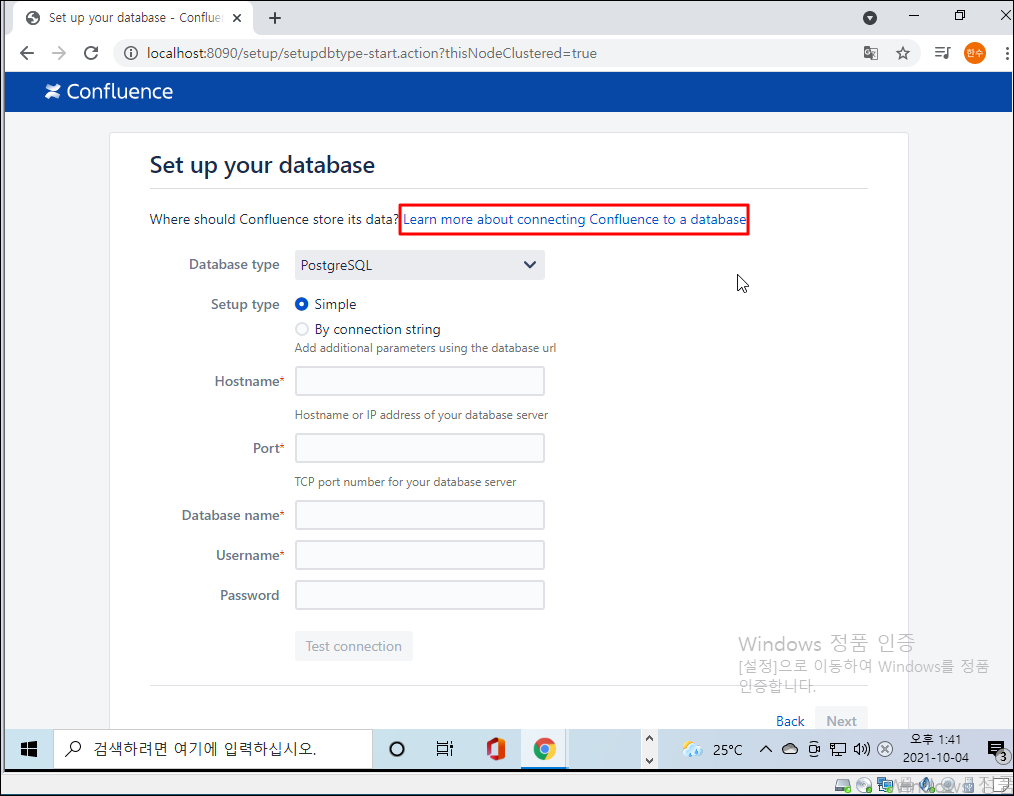Click the browser back arrow
The height and width of the screenshot is (796, 1014).
click(x=27, y=53)
